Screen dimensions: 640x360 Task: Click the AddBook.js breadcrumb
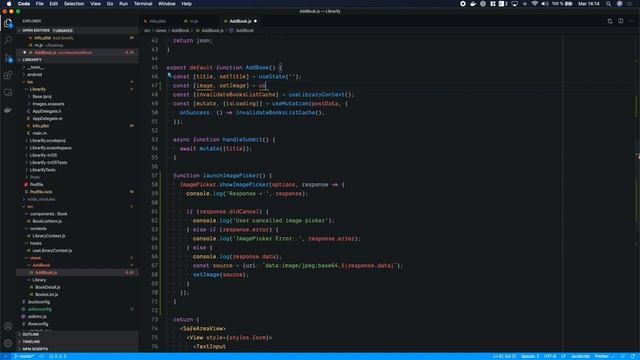point(212,31)
